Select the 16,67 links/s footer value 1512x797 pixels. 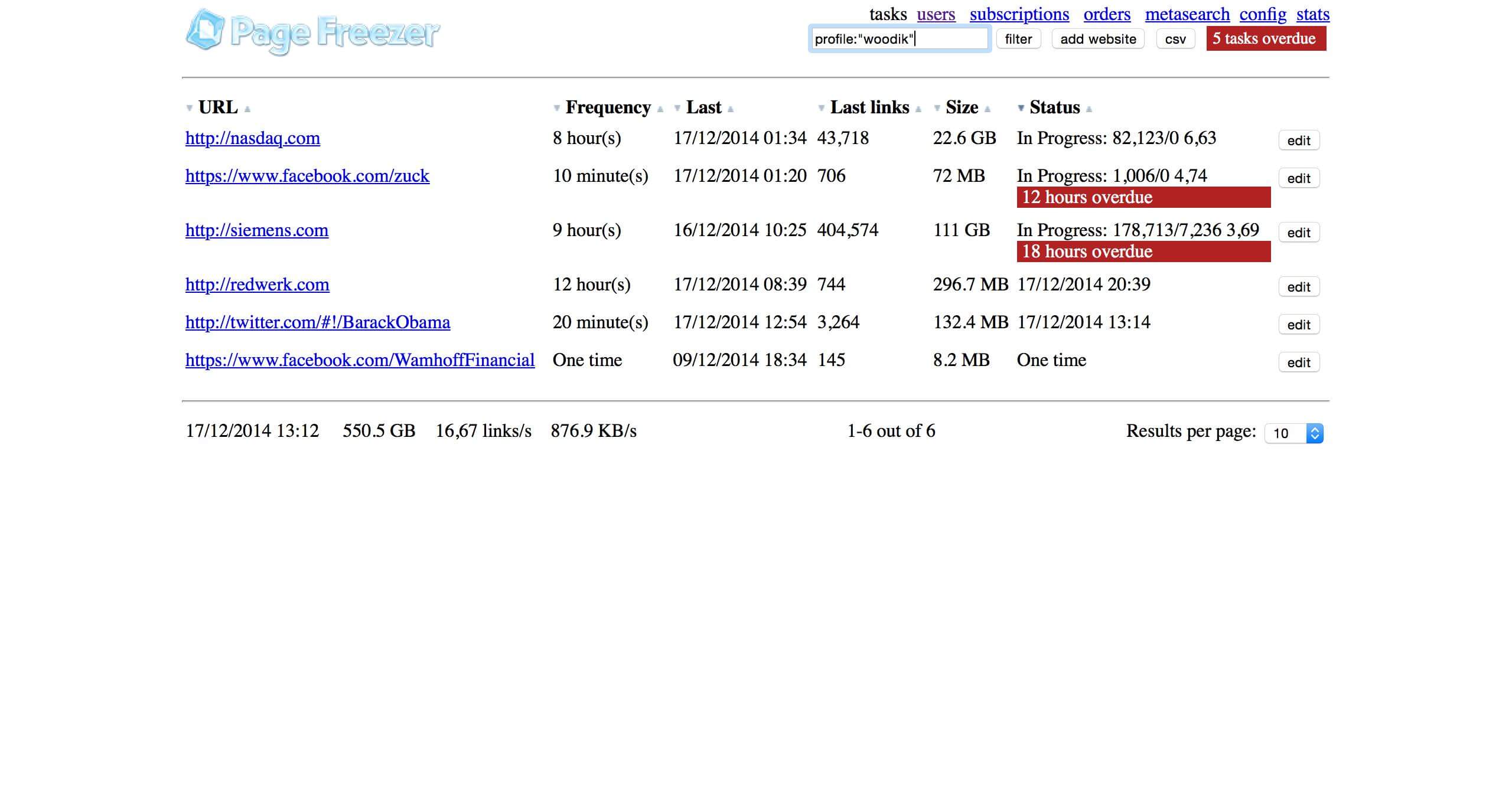(484, 431)
